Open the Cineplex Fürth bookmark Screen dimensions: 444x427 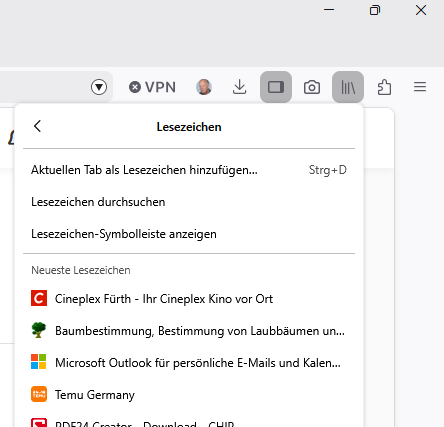[x=189, y=299]
